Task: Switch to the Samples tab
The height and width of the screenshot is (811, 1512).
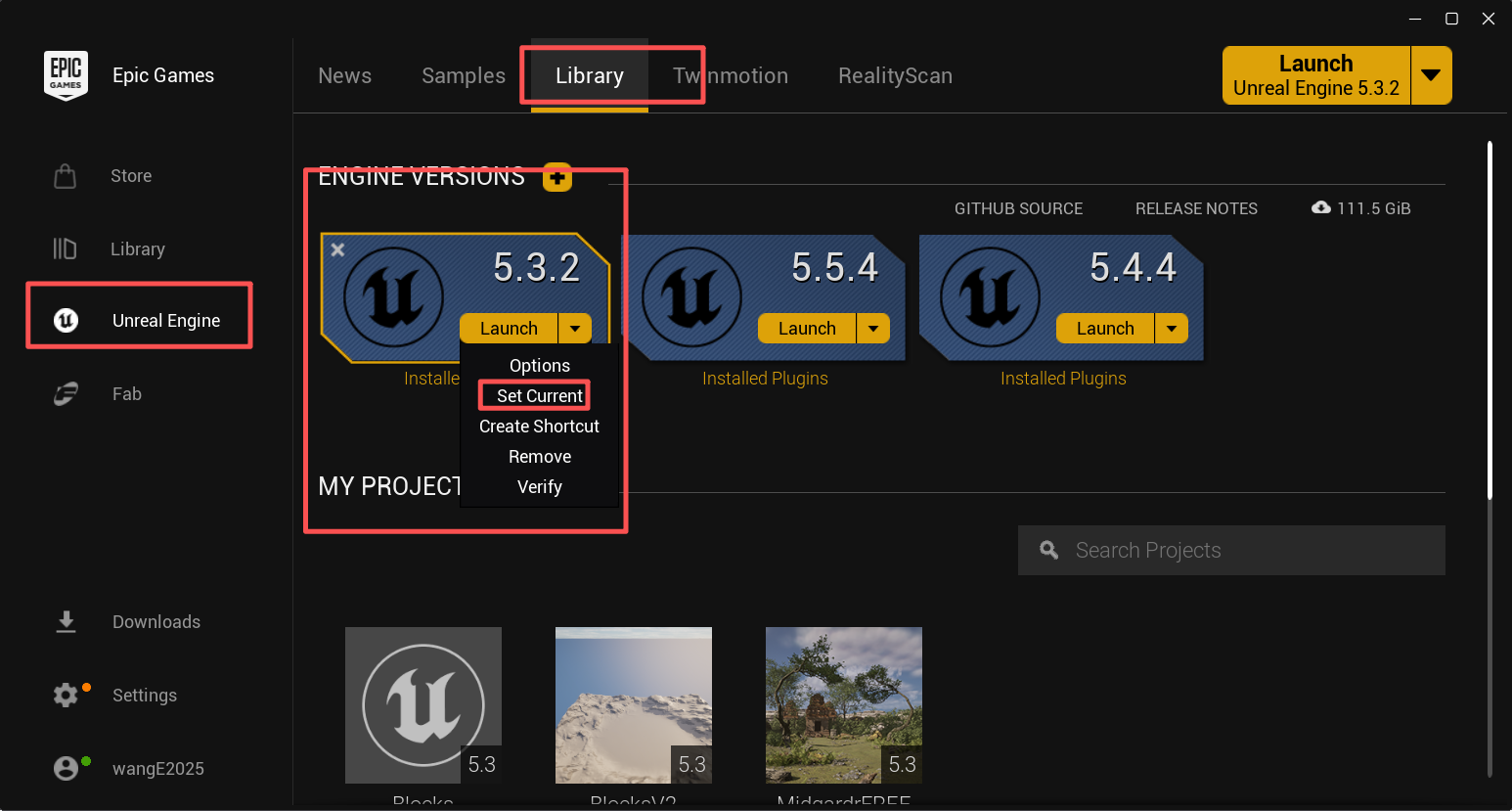Action: click(464, 75)
